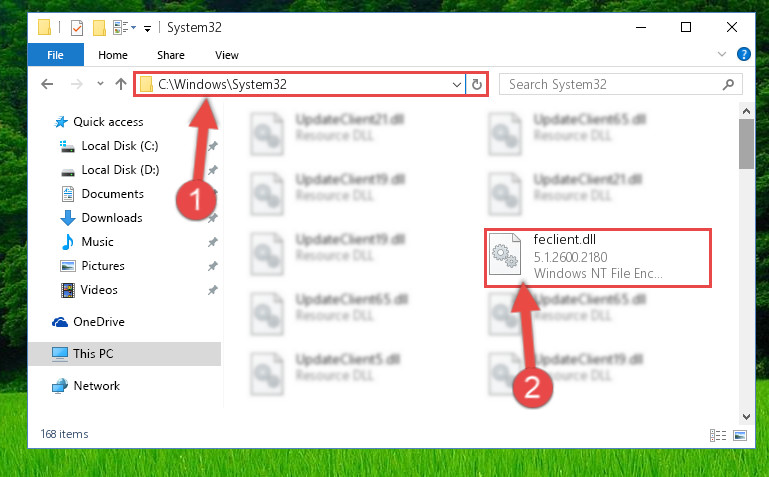Select OneDrive in navigation pane
769x477 pixels.
[99, 322]
